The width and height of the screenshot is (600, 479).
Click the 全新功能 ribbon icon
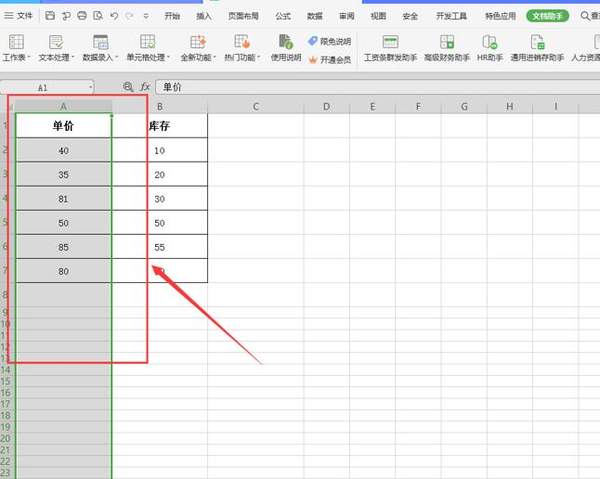(198, 42)
